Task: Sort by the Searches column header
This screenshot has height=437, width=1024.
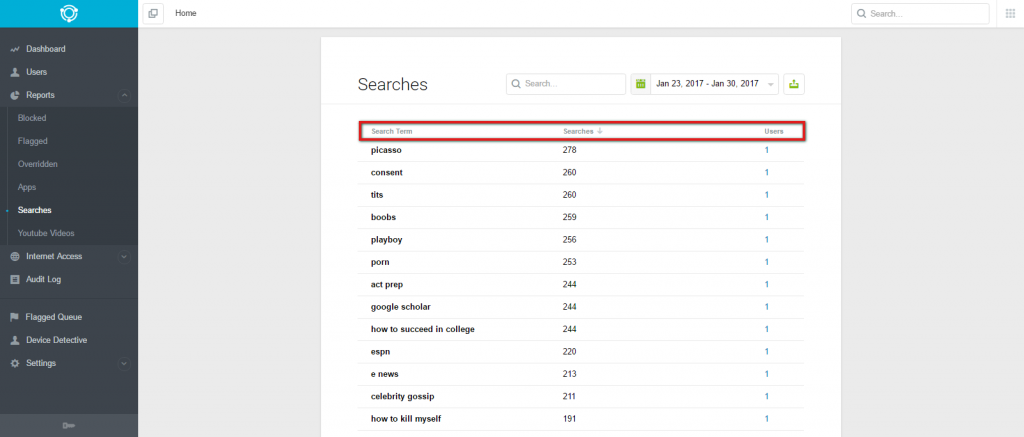Action: (x=578, y=131)
